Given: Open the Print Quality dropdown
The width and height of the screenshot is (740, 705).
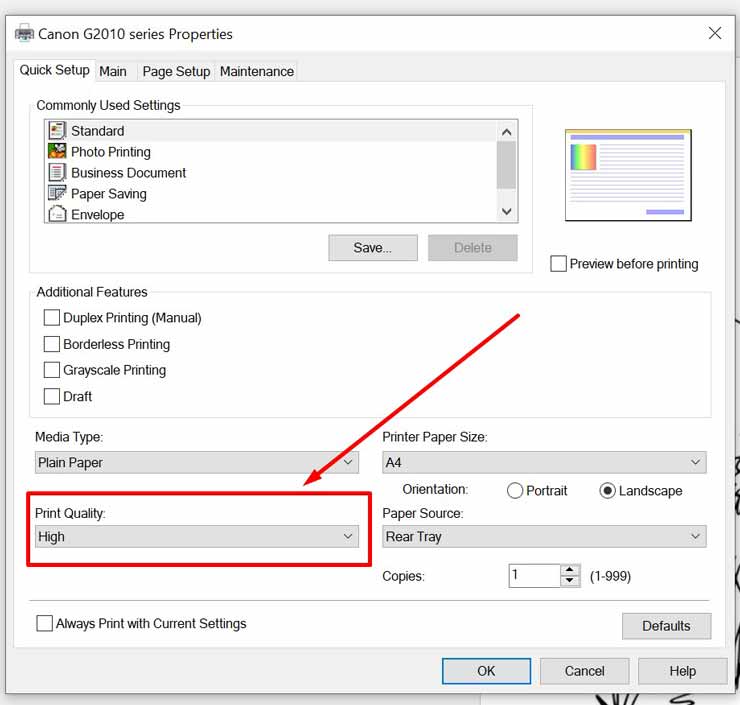Looking at the screenshot, I should (197, 537).
